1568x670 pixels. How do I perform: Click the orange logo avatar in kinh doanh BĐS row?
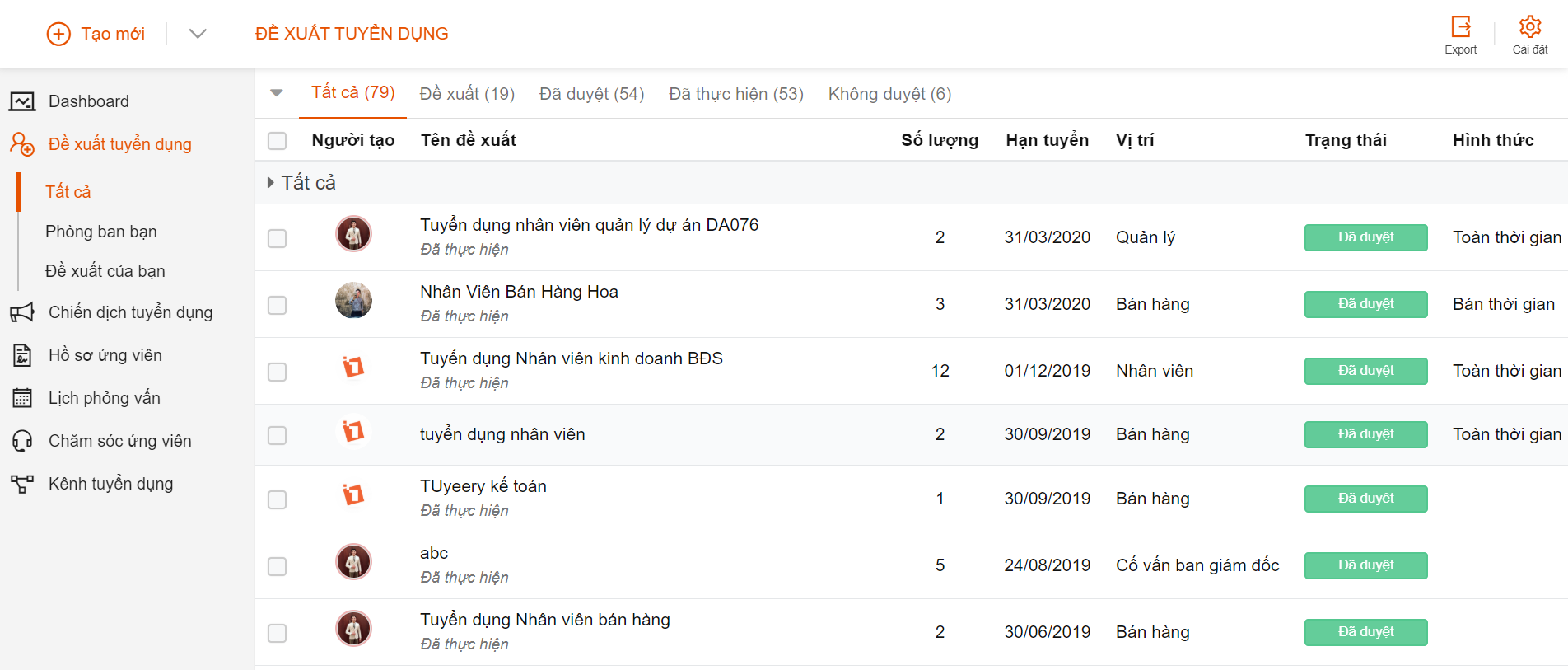tap(353, 366)
